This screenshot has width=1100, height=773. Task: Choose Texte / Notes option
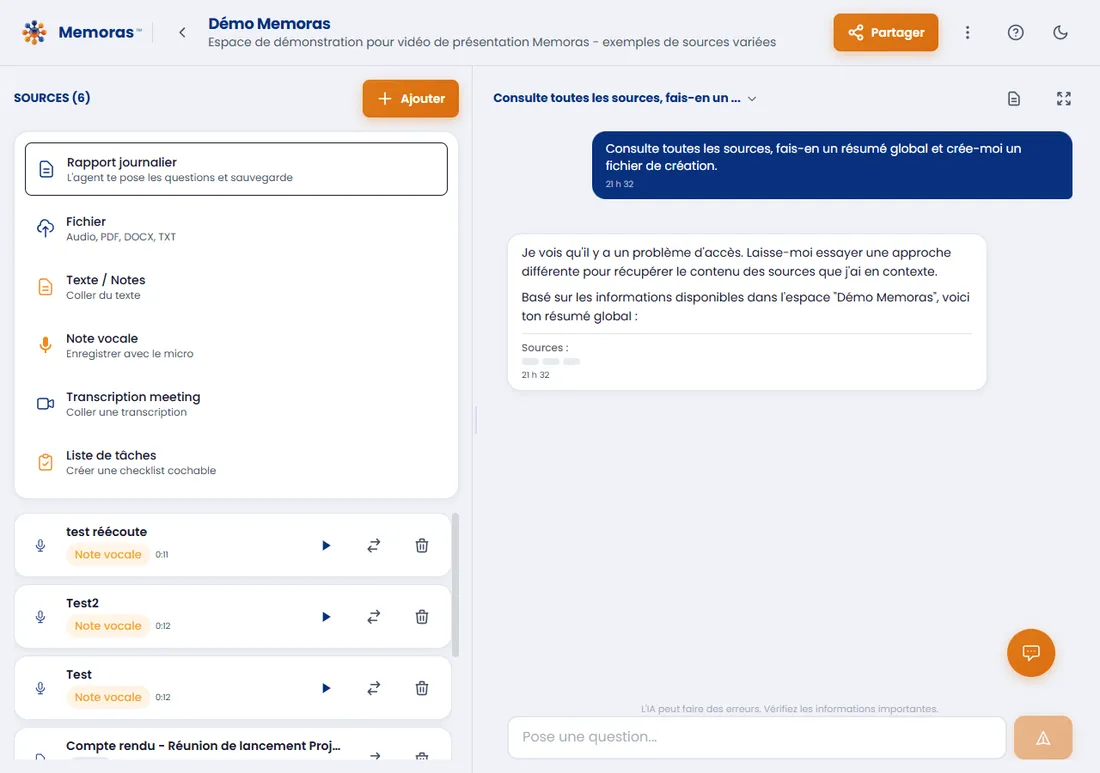click(236, 286)
